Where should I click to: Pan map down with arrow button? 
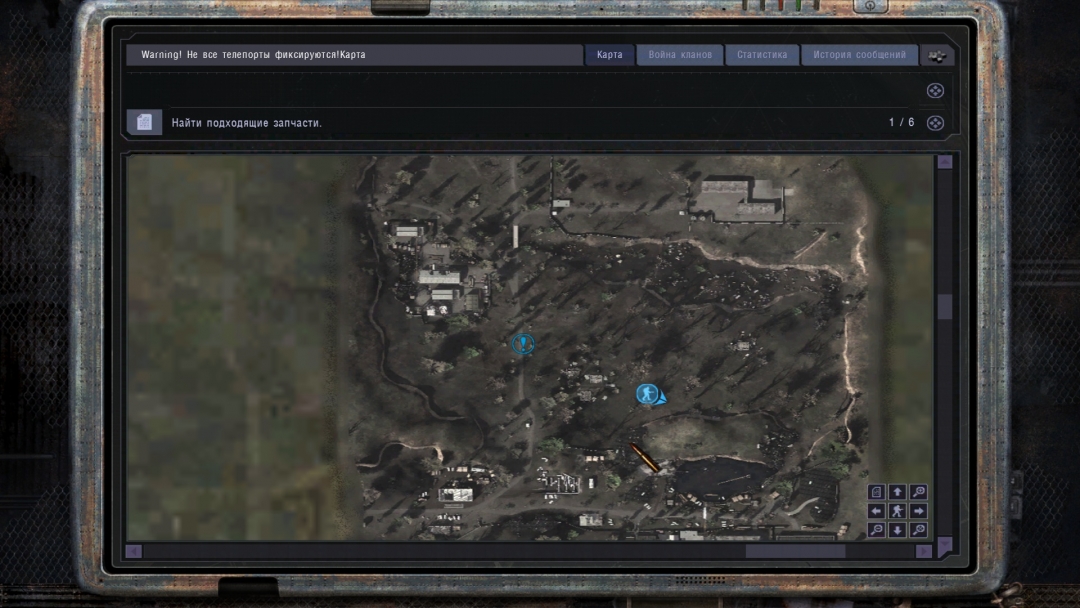(x=897, y=530)
